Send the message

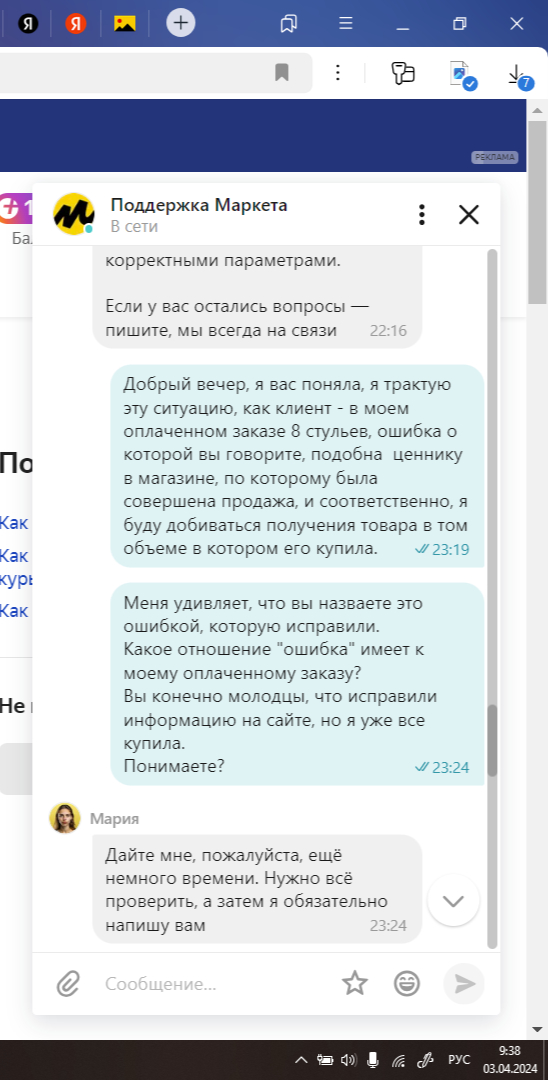464,984
